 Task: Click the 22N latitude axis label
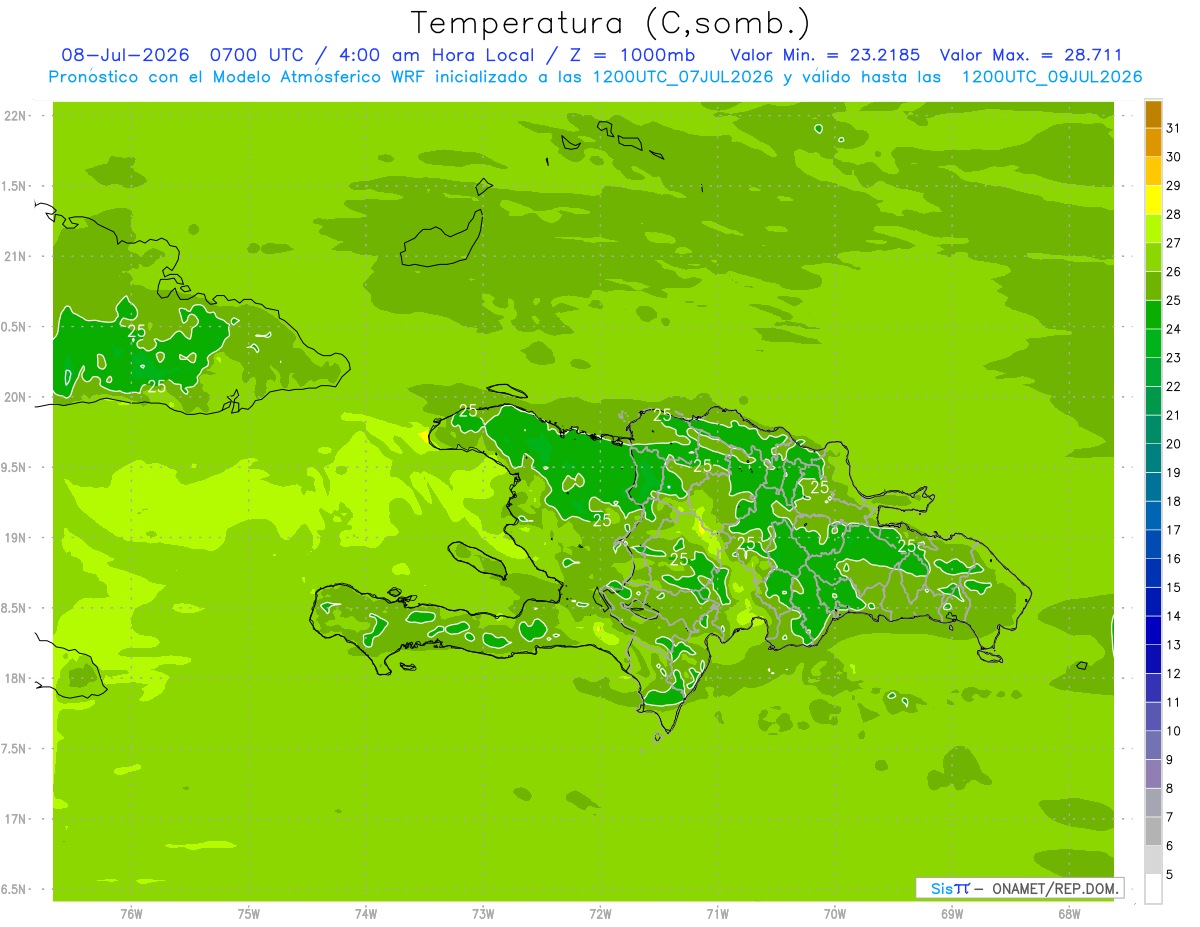click(x=16, y=116)
